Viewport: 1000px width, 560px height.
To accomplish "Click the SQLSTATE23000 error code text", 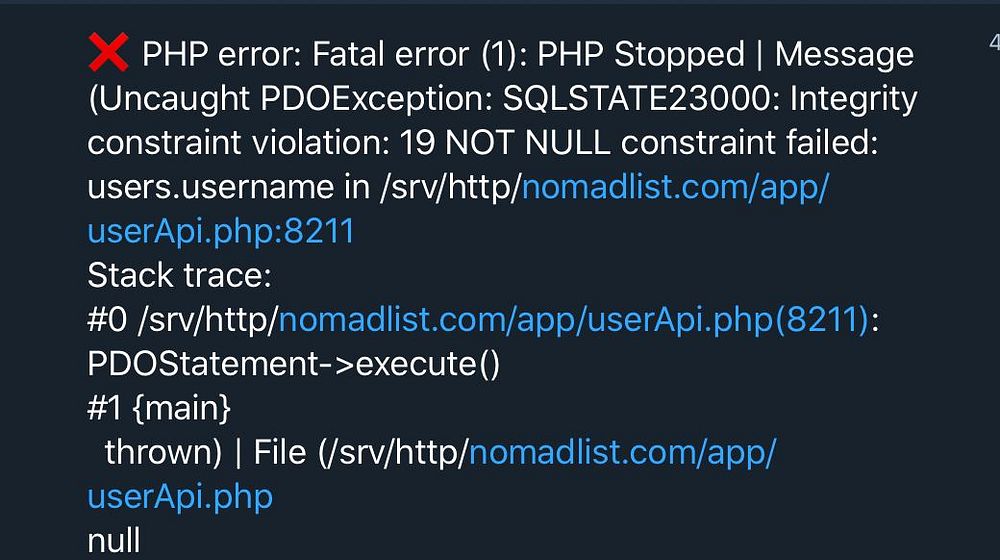I will coord(641,99).
